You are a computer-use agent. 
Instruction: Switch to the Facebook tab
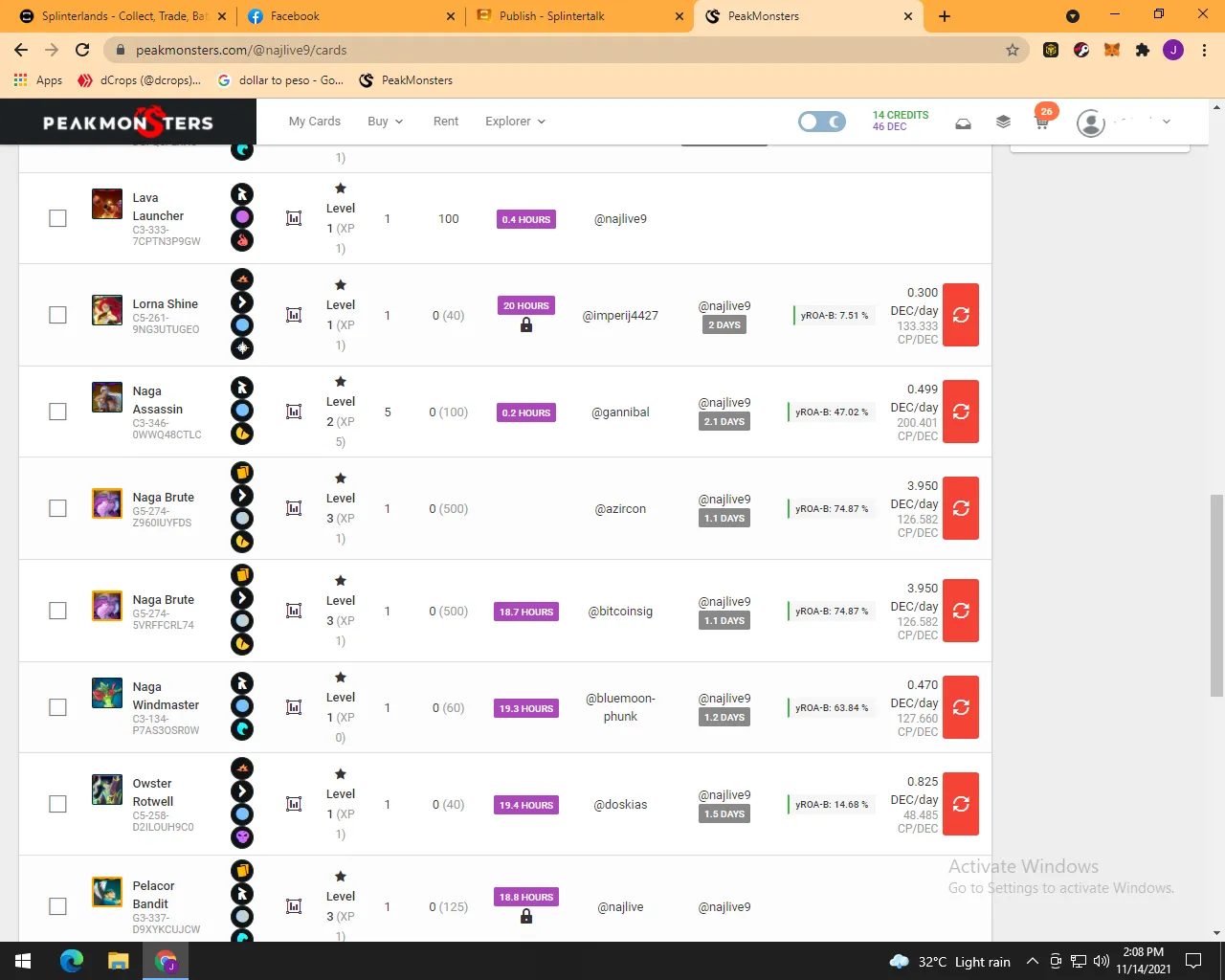[x=352, y=16]
